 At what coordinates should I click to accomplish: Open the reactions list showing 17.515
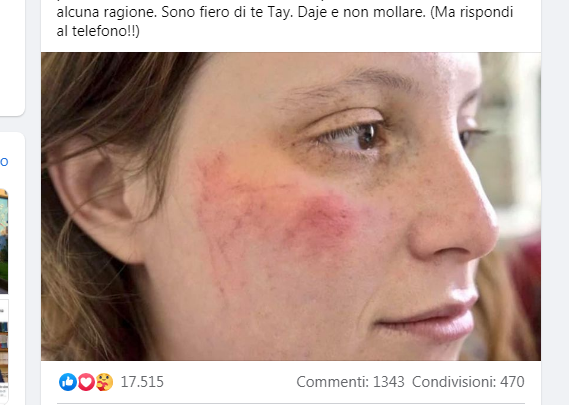click(x=142, y=382)
